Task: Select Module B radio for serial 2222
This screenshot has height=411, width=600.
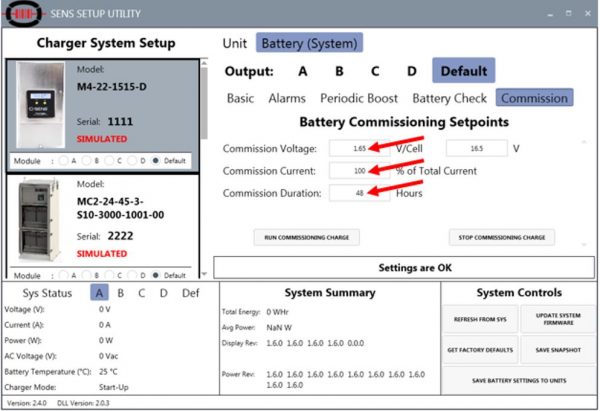Action: pos(86,275)
